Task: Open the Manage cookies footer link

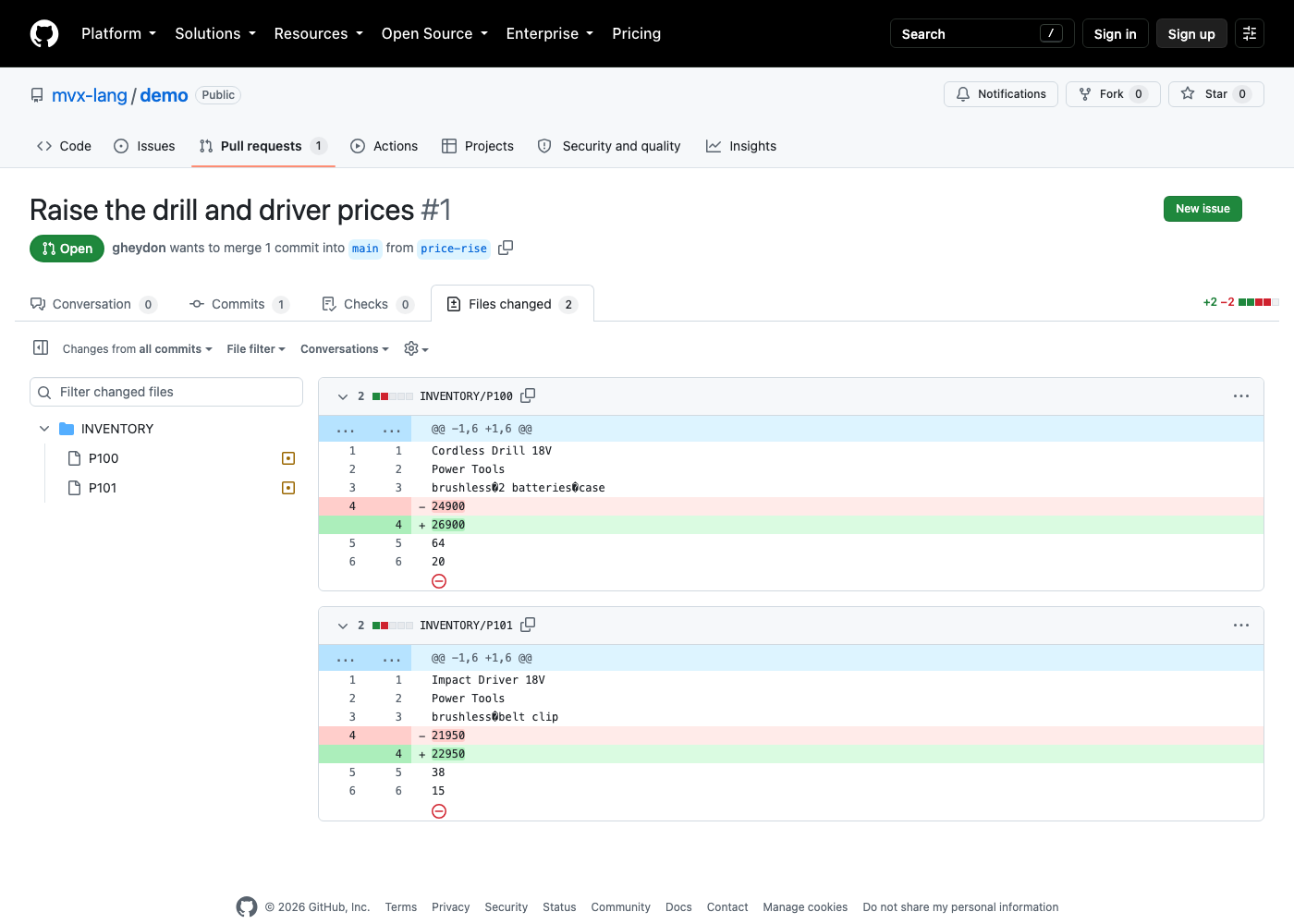Action: click(805, 907)
